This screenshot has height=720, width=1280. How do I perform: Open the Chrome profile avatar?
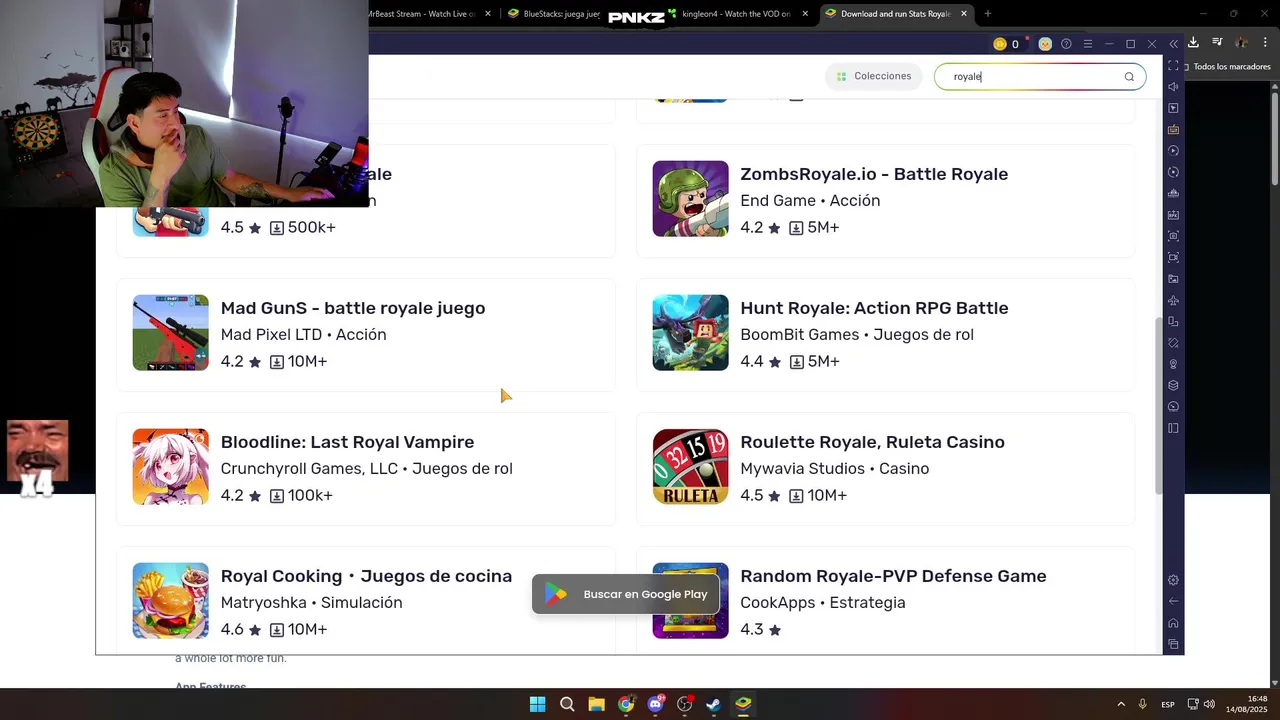1241,42
